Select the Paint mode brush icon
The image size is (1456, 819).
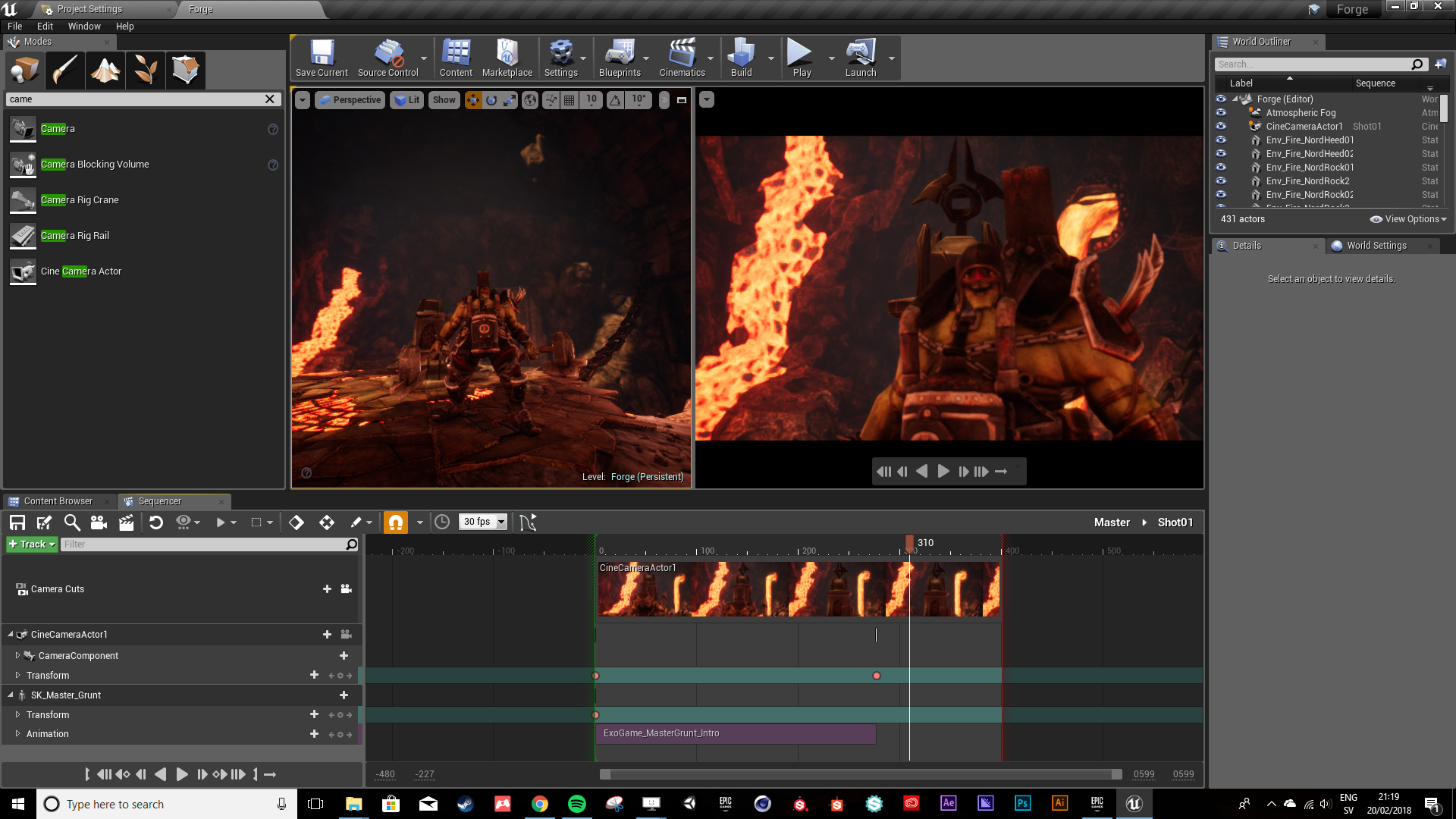[65, 71]
